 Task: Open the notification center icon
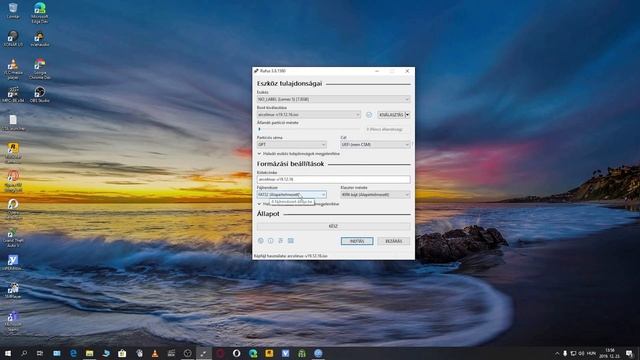[x=629, y=353]
